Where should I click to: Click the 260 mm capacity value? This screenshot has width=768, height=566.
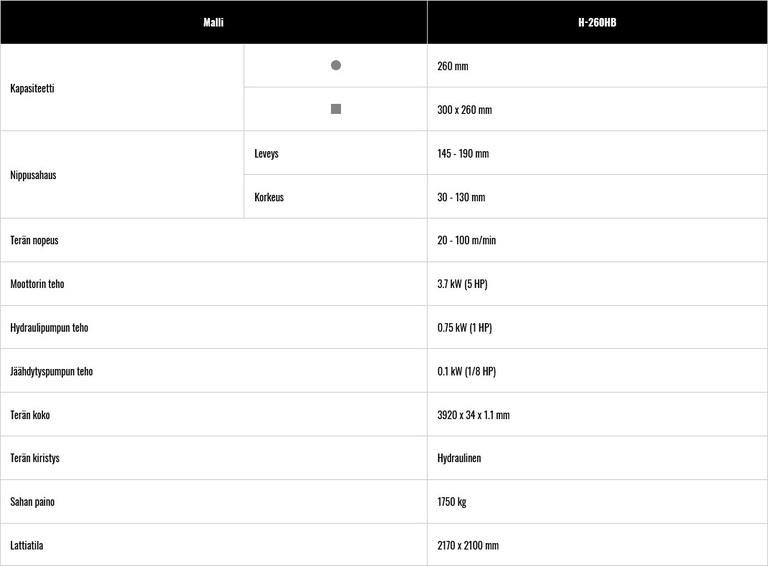coord(453,66)
